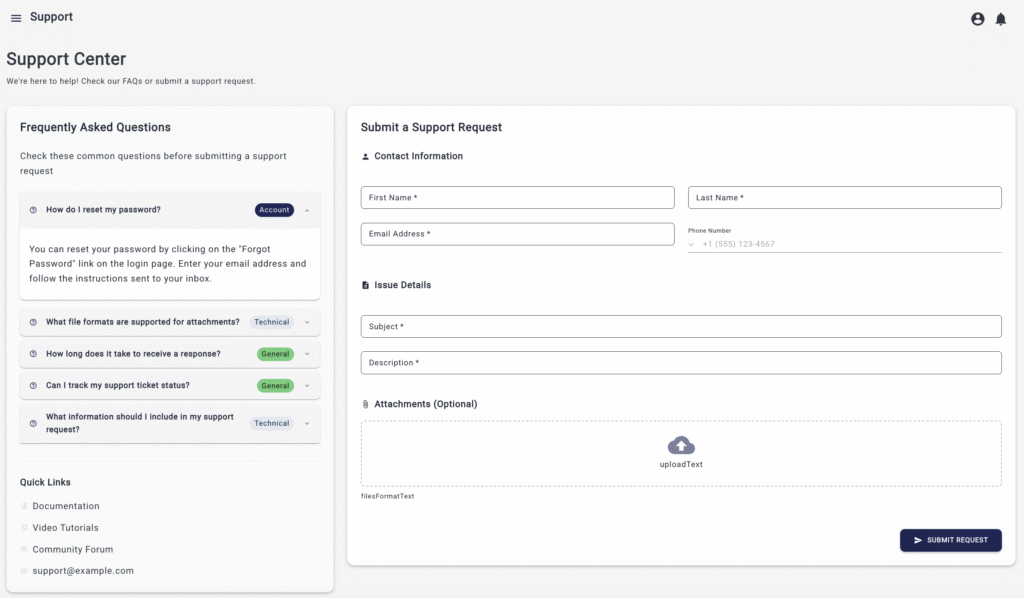
Task: Click into the Email Address field
Action: point(517,234)
